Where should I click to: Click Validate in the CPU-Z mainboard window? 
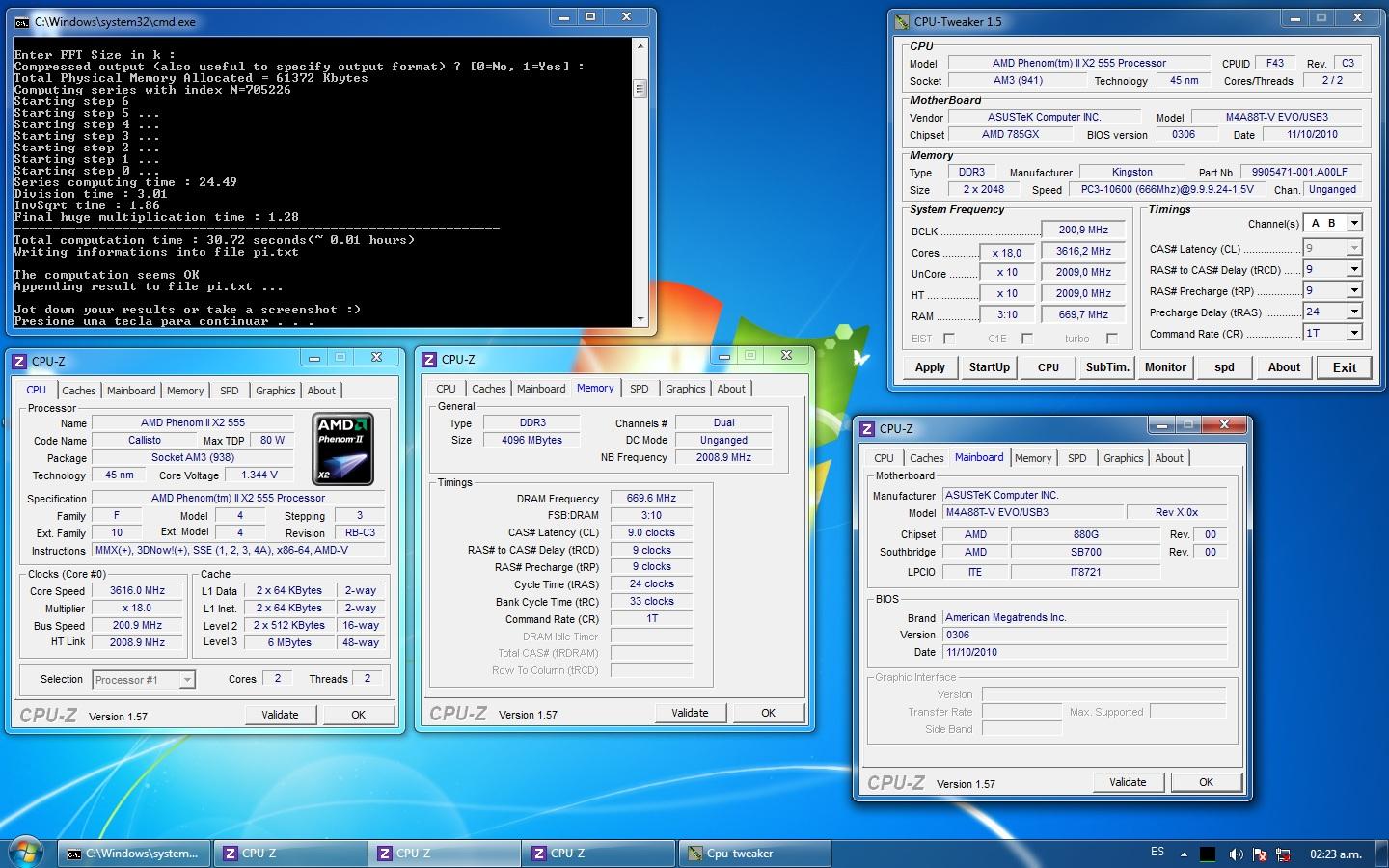pyautogui.click(x=1128, y=782)
